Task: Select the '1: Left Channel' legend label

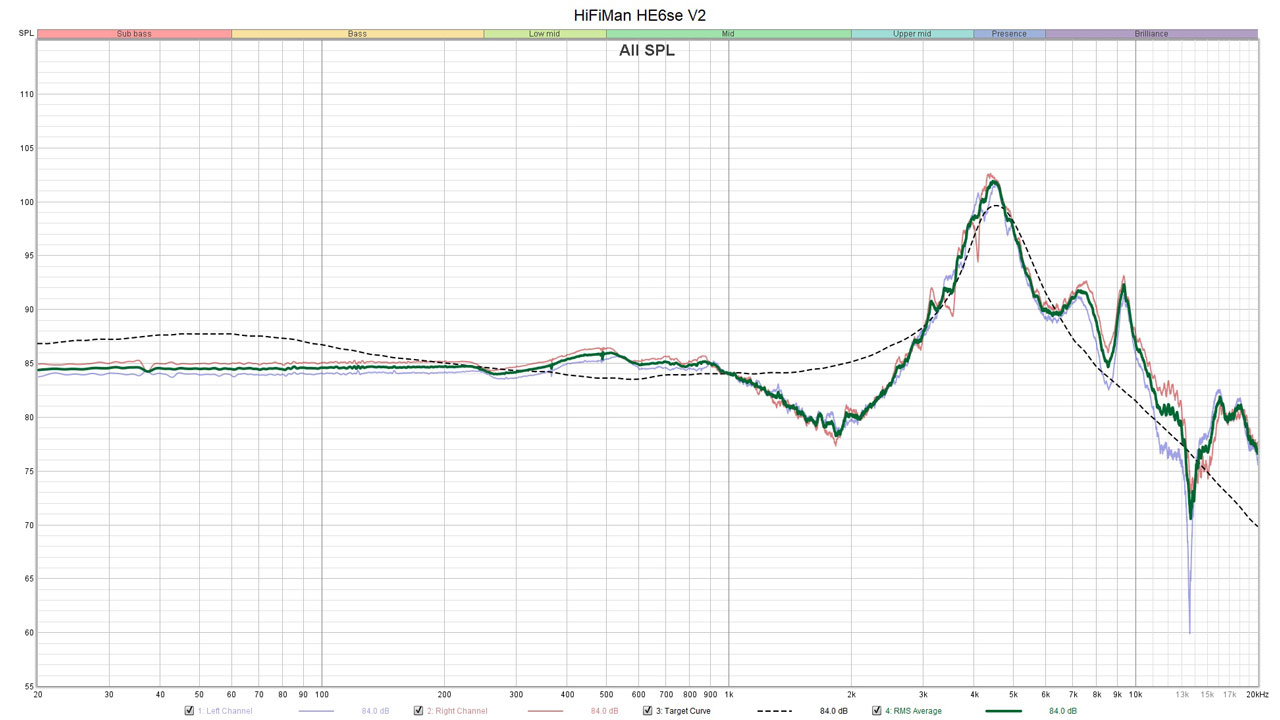Action: 225,711
